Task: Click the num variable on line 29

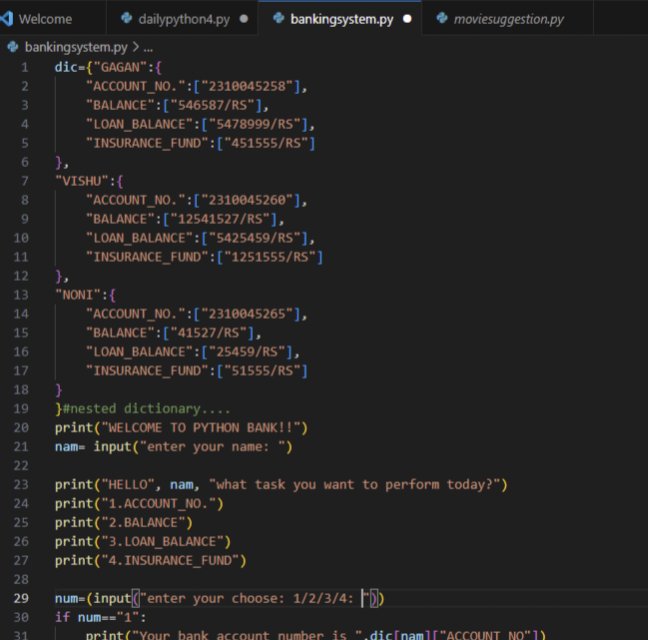Action: click(66, 599)
